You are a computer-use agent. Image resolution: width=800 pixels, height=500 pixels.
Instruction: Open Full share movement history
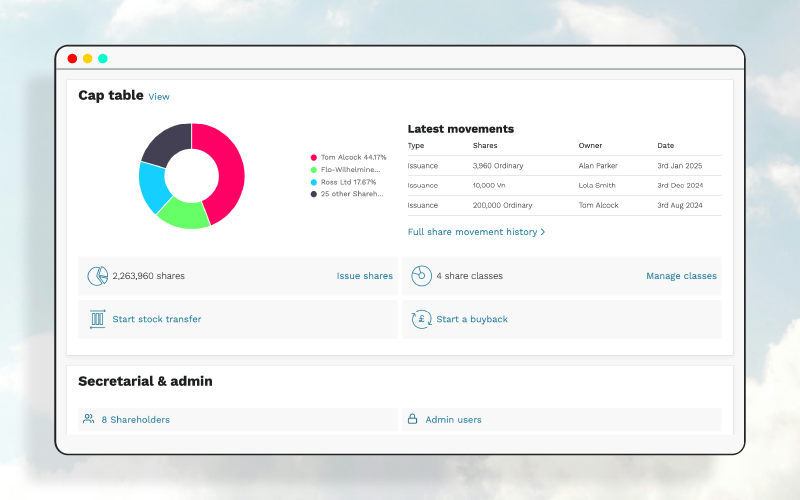point(472,232)
